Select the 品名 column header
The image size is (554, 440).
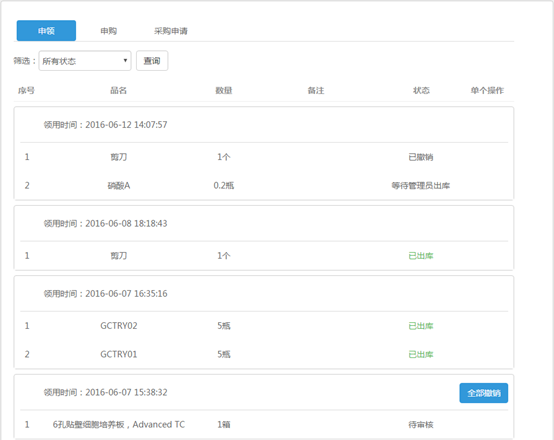(x=118, y=90)
